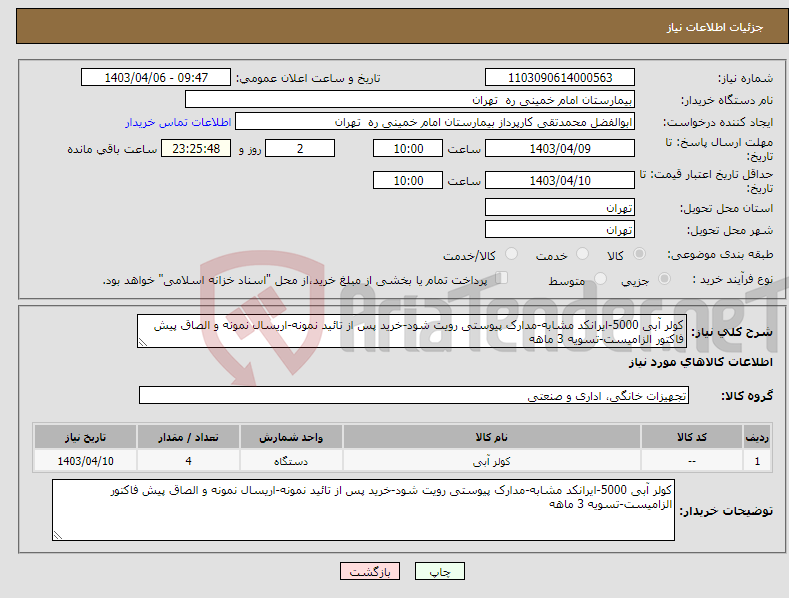Viewport: 789px width, 598px height.
Task: Click the توضیحات خریدار textarea
Action: (x=363, y=510)
